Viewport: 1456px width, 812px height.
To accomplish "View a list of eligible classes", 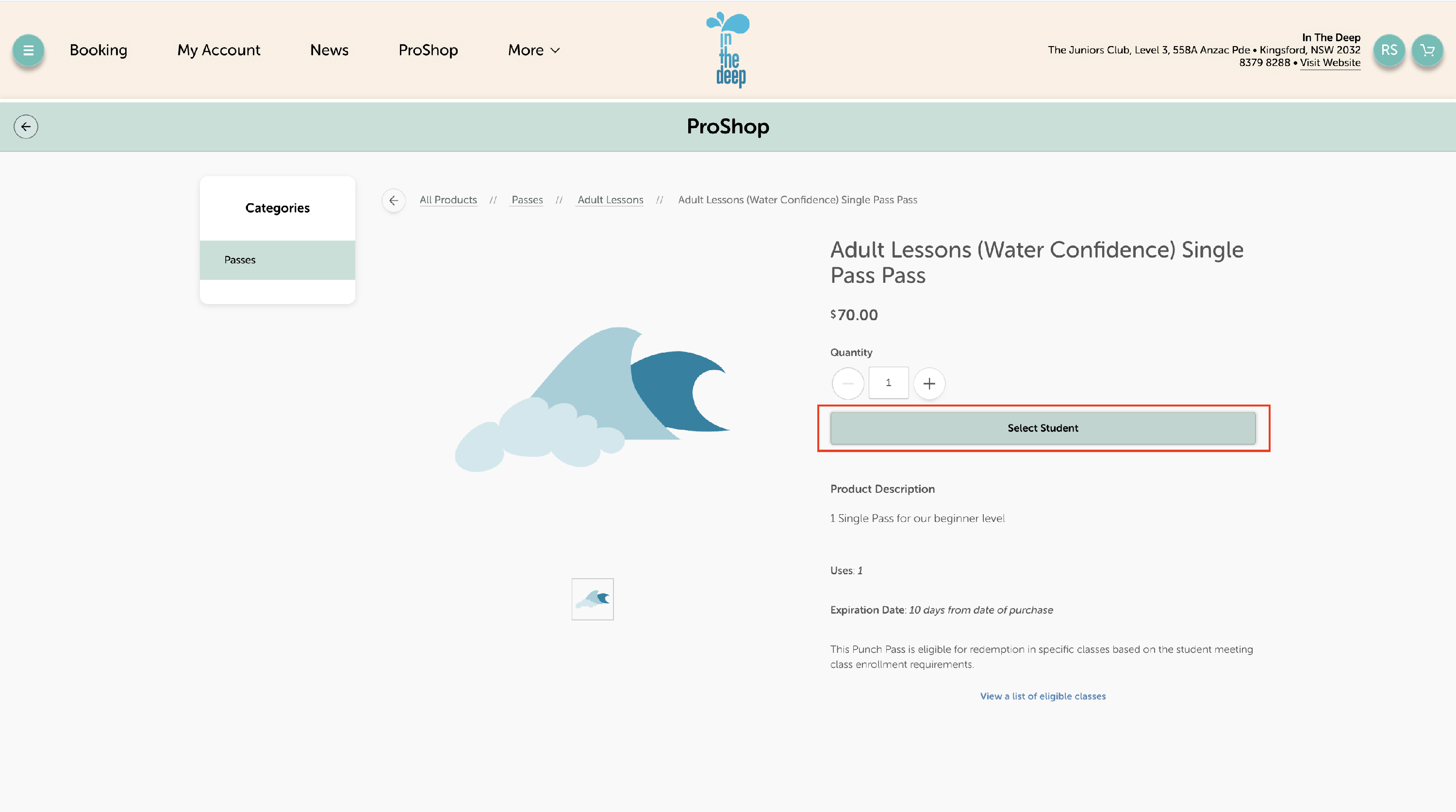I will (1042, 696).
